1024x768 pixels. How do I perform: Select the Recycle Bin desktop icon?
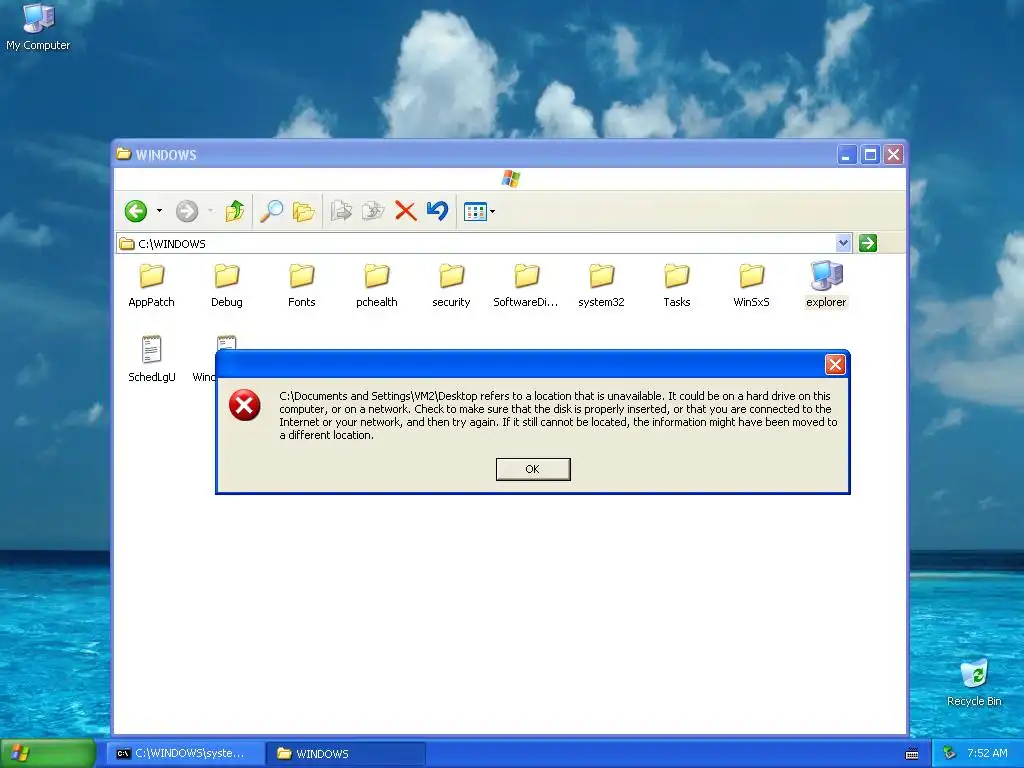coord(974,683)
